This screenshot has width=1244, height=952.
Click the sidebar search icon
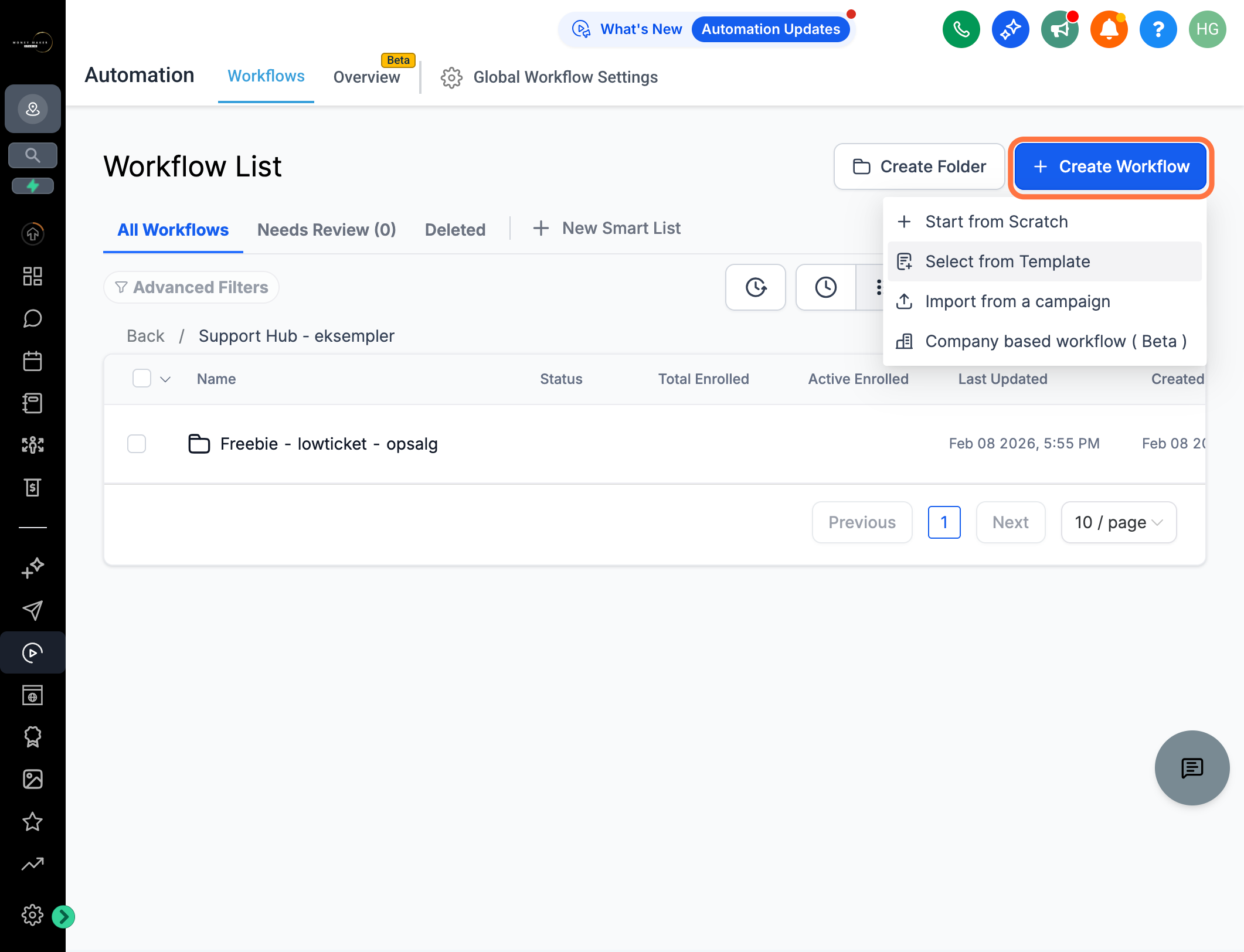(x=33, y=155)
